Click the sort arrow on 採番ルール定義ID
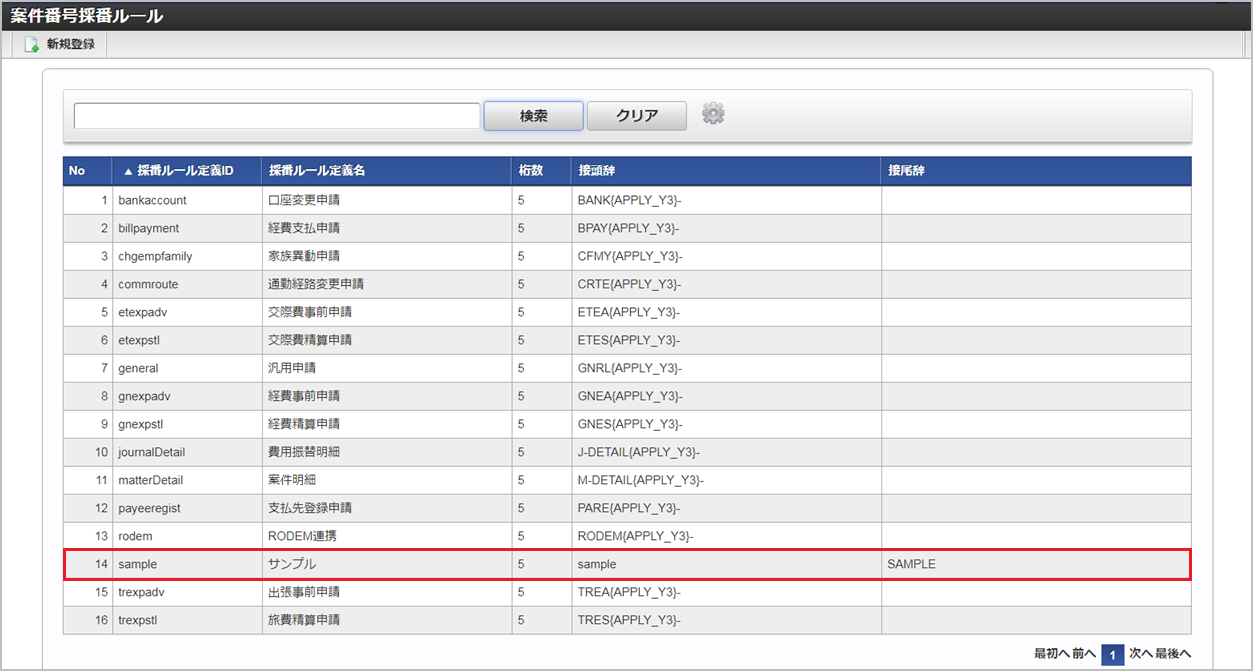 tap(127, 171)
